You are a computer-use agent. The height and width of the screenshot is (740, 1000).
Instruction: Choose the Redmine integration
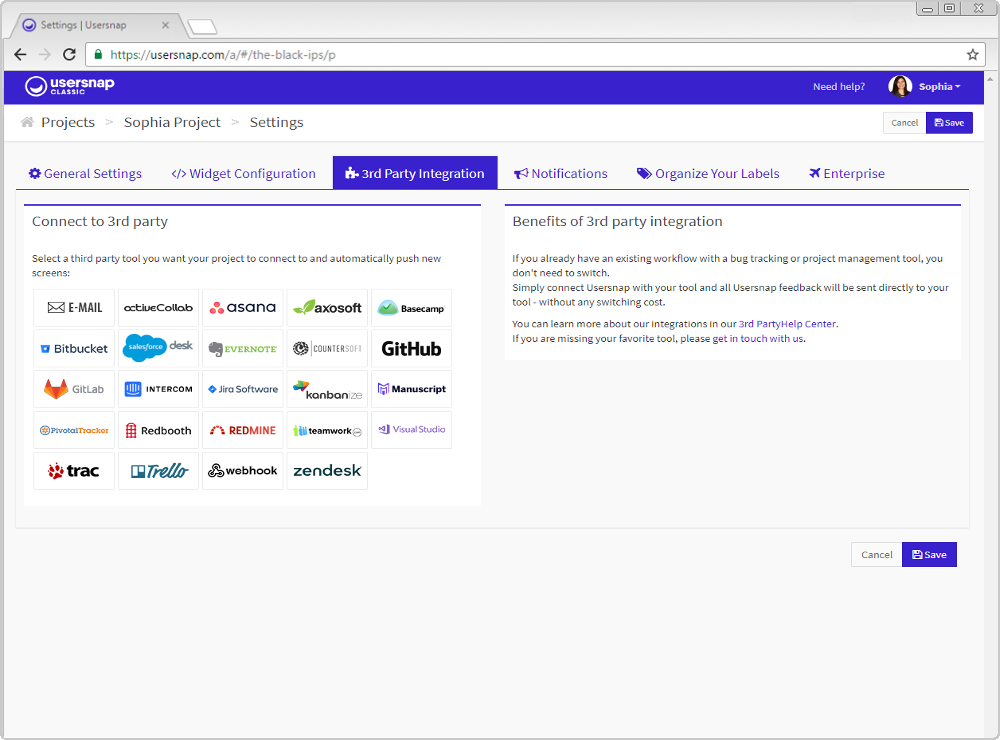pos(243,430)
